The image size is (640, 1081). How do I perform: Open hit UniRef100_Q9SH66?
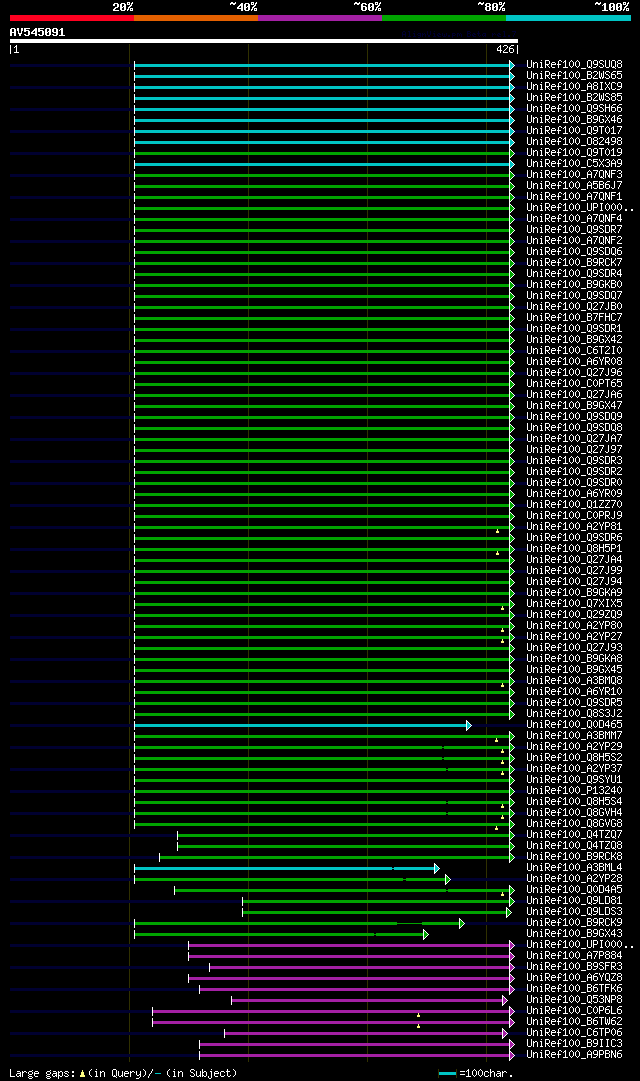(x=574, y=109)
